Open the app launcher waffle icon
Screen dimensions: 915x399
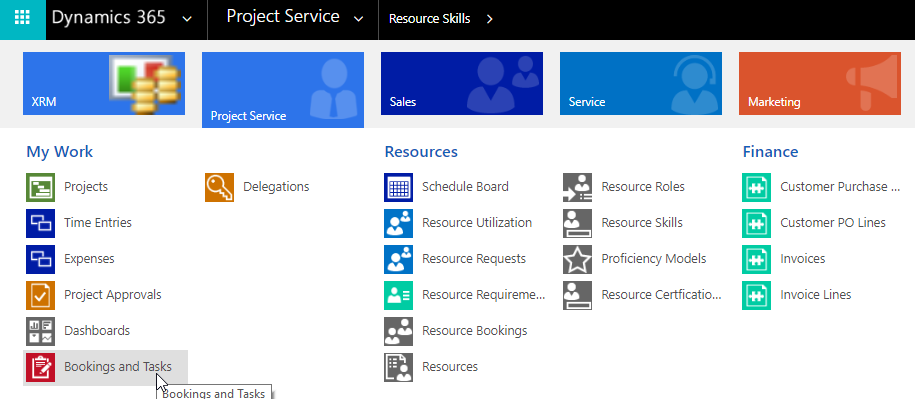[x=22, y=18]
